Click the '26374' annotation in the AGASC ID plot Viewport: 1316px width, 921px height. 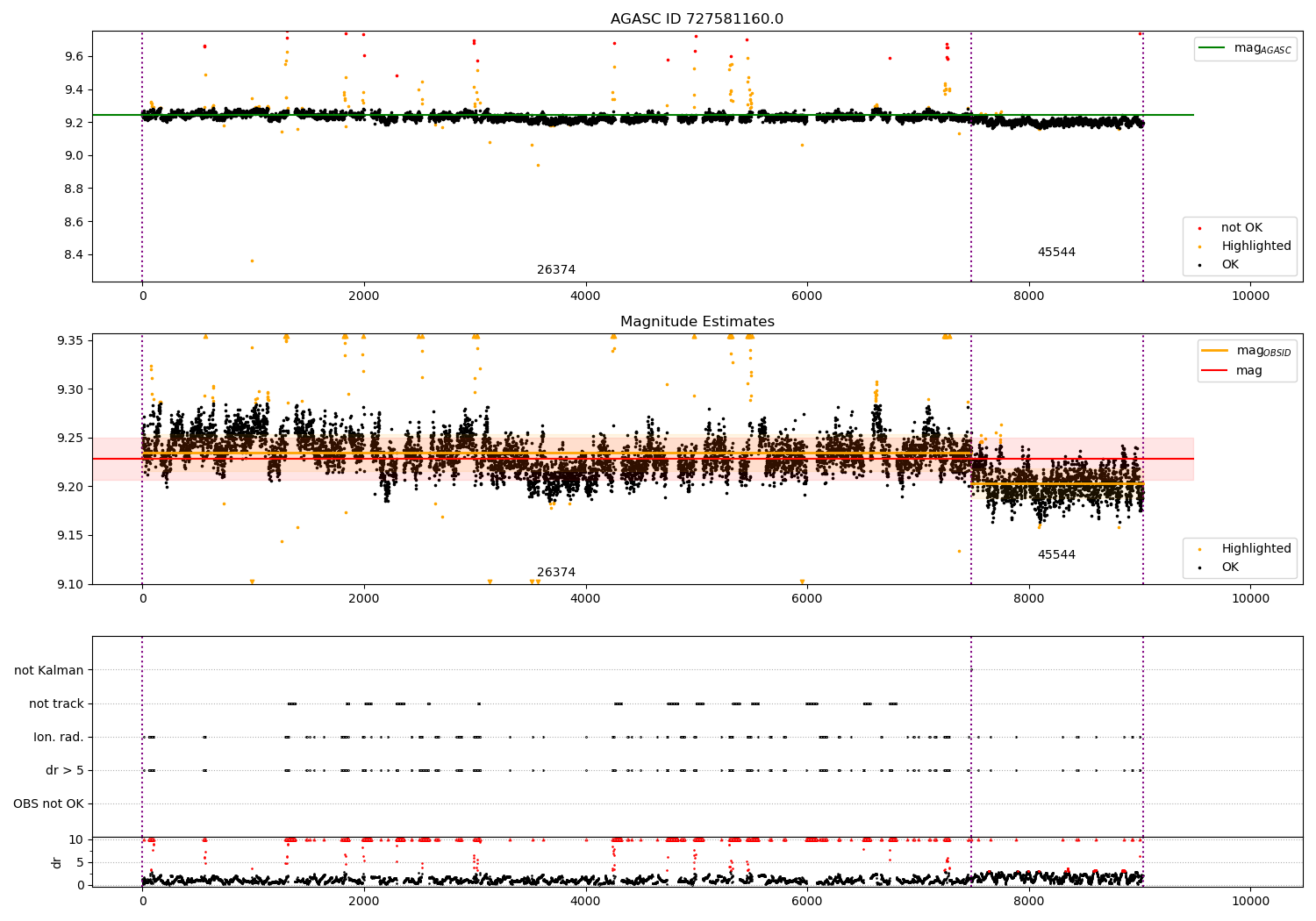(556, 270)
